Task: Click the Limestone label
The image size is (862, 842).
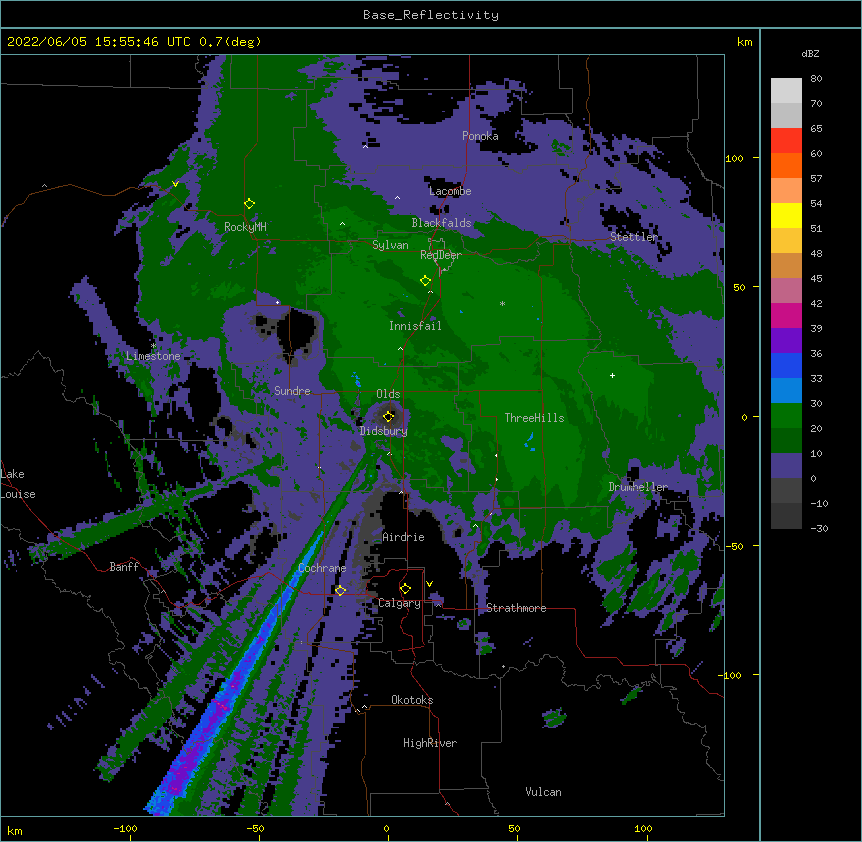Action: click(x=153, y=356)
